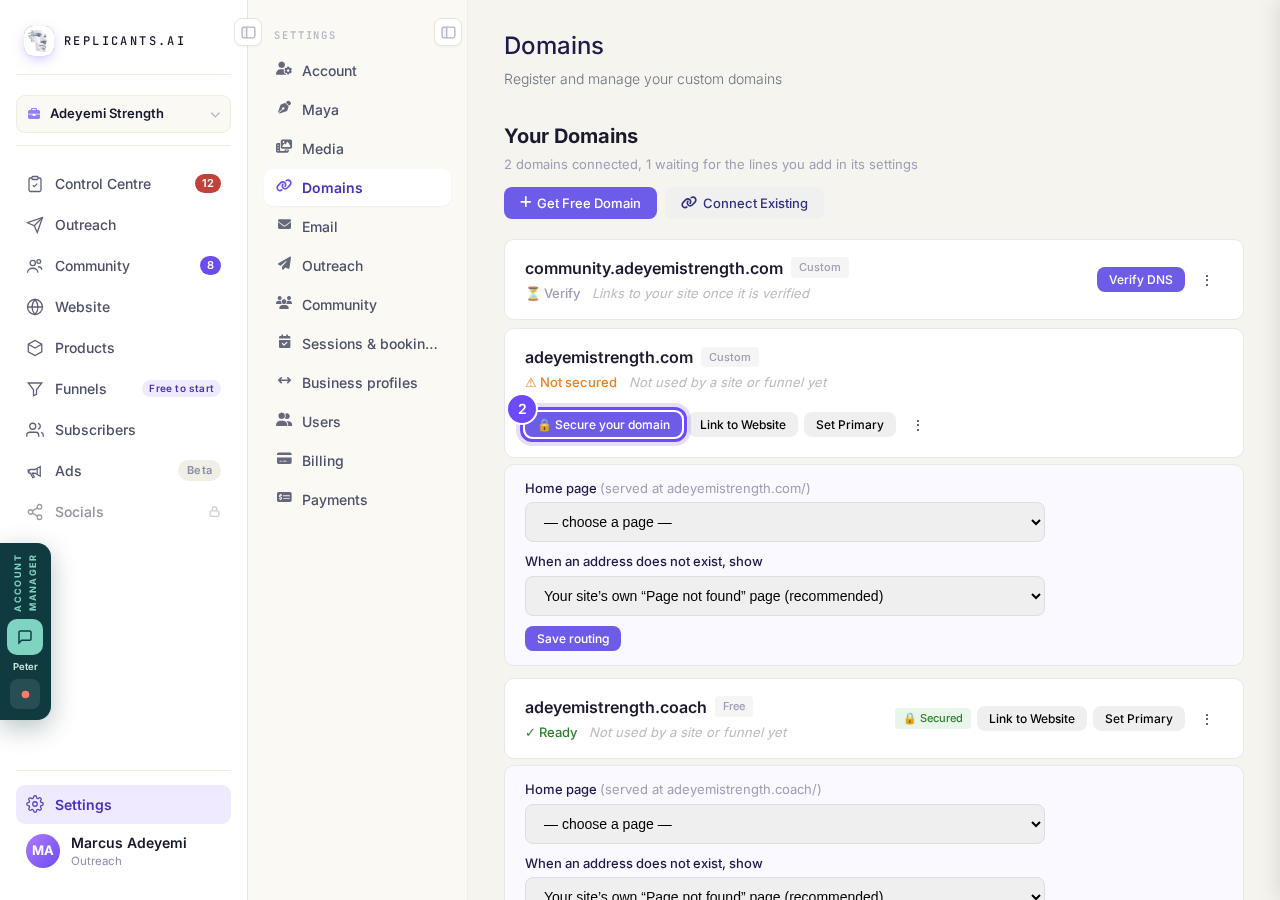Link adeyemistrength.com to website

pos(743,425)
